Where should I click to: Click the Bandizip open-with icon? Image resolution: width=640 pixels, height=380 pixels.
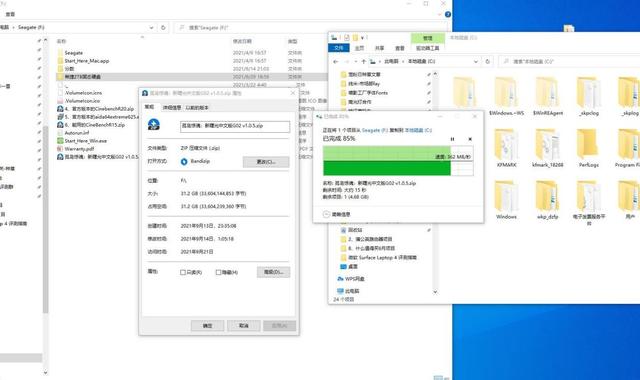point(184,162)
